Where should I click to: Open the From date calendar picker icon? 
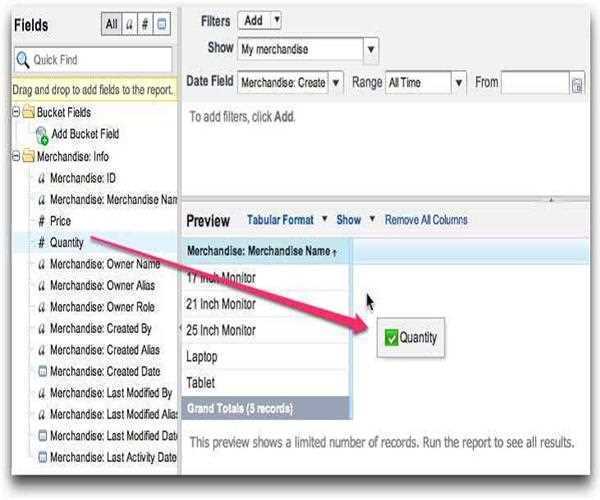576,84
